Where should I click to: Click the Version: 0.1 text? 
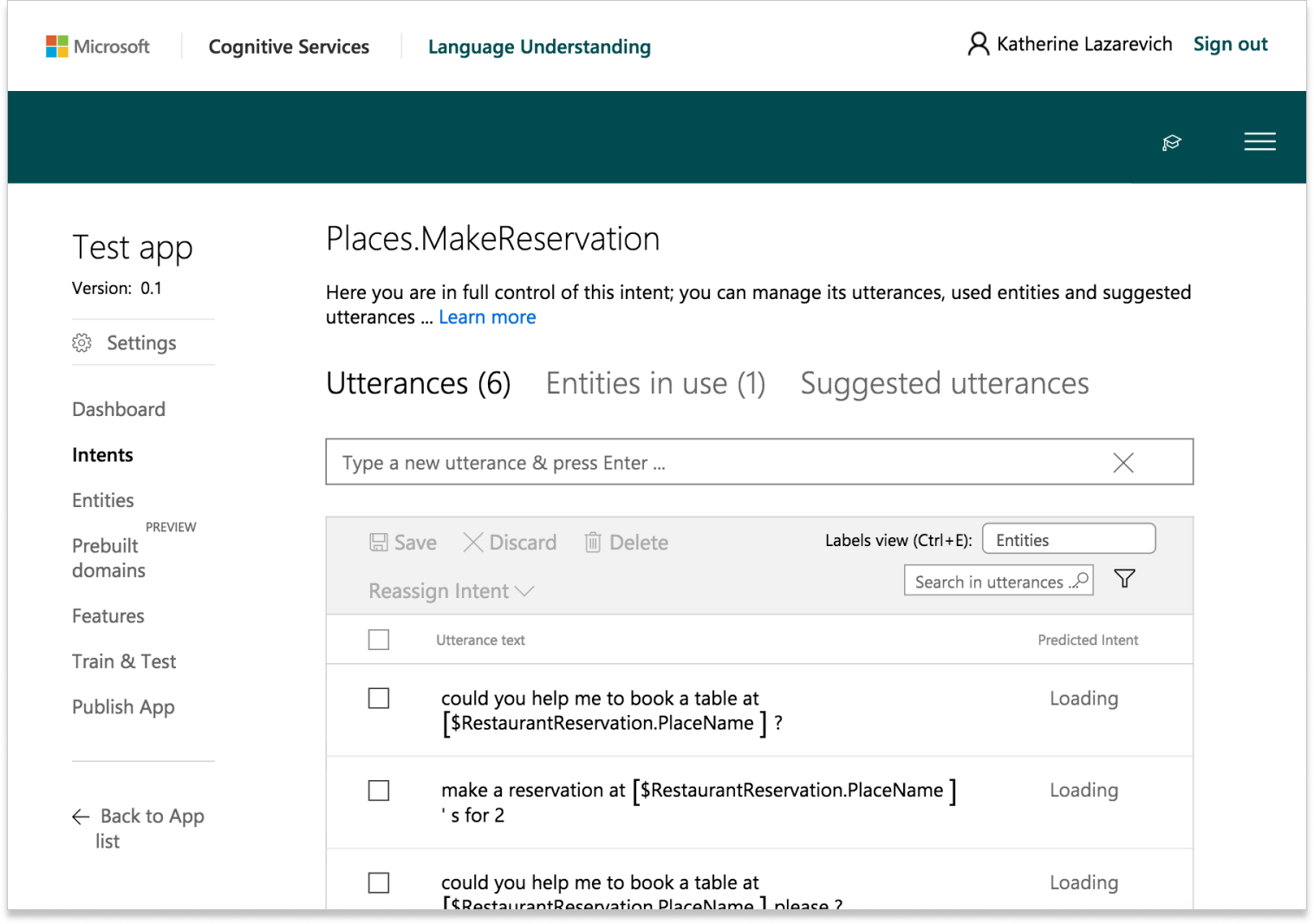pos(117,289)
